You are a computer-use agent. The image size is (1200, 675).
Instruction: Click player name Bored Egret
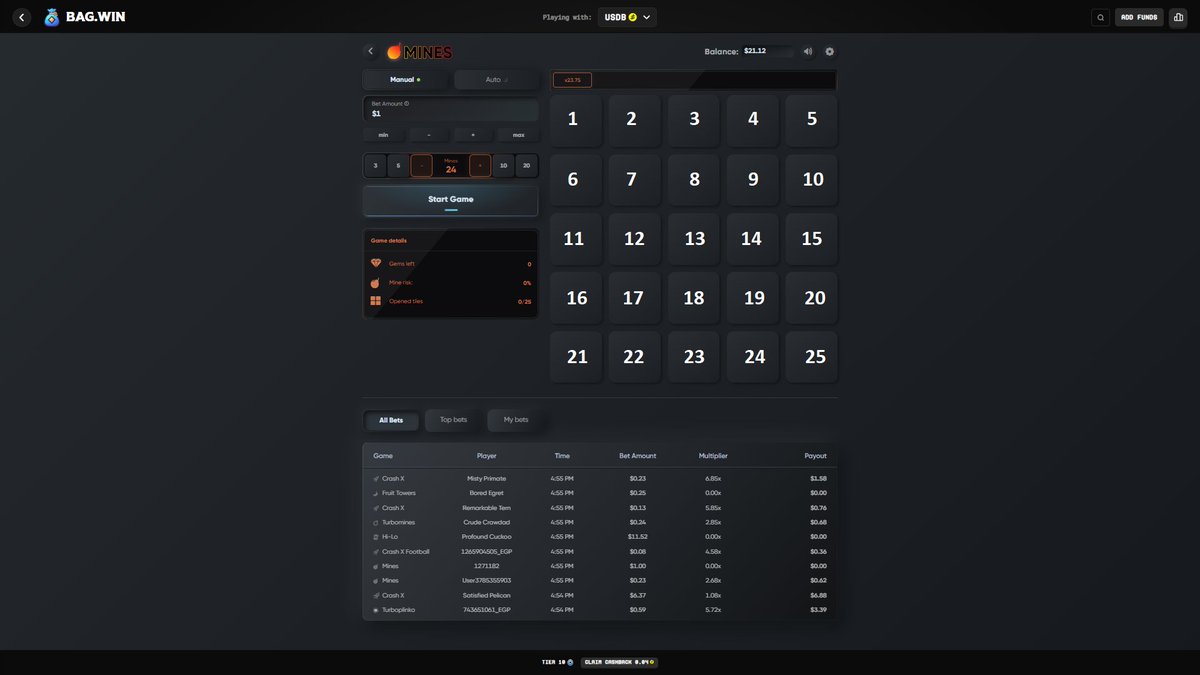tap(487, 493)
